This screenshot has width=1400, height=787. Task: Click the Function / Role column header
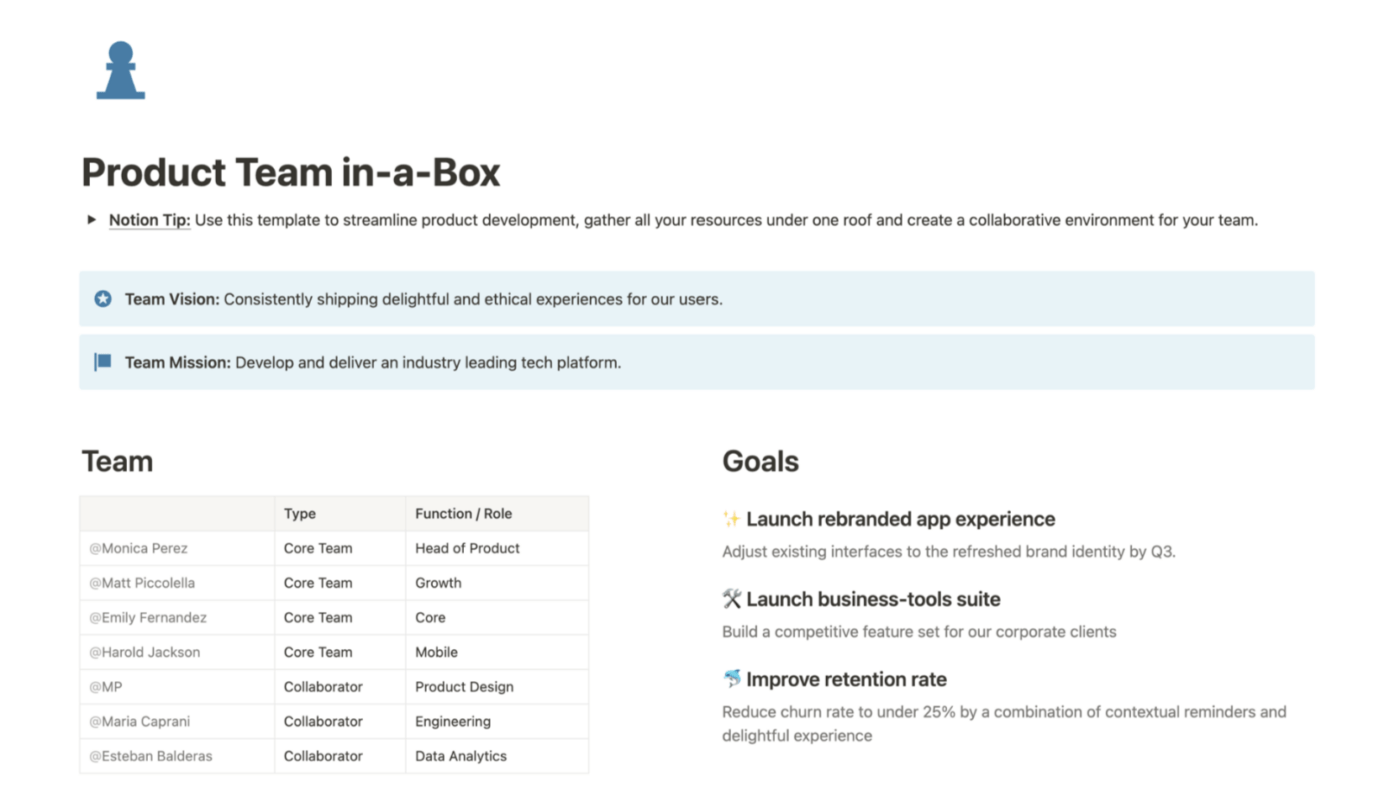coord(497,513)
